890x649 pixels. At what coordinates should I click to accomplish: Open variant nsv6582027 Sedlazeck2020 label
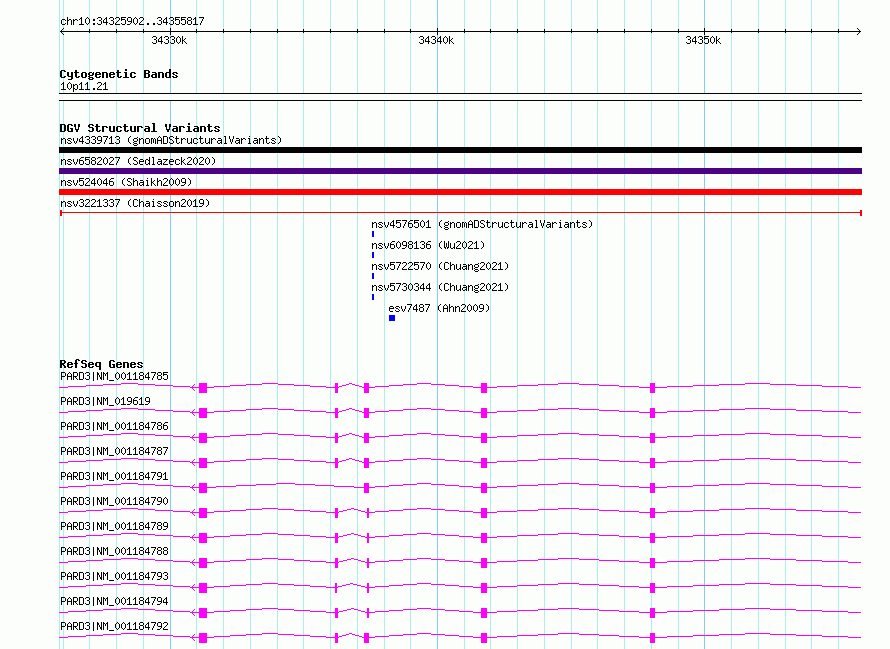pos(138,161)
